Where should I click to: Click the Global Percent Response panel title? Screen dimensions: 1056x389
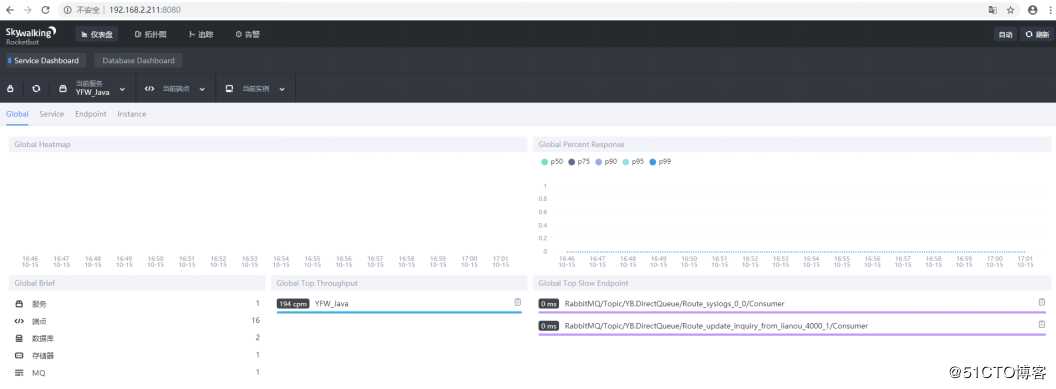[581, 145]
